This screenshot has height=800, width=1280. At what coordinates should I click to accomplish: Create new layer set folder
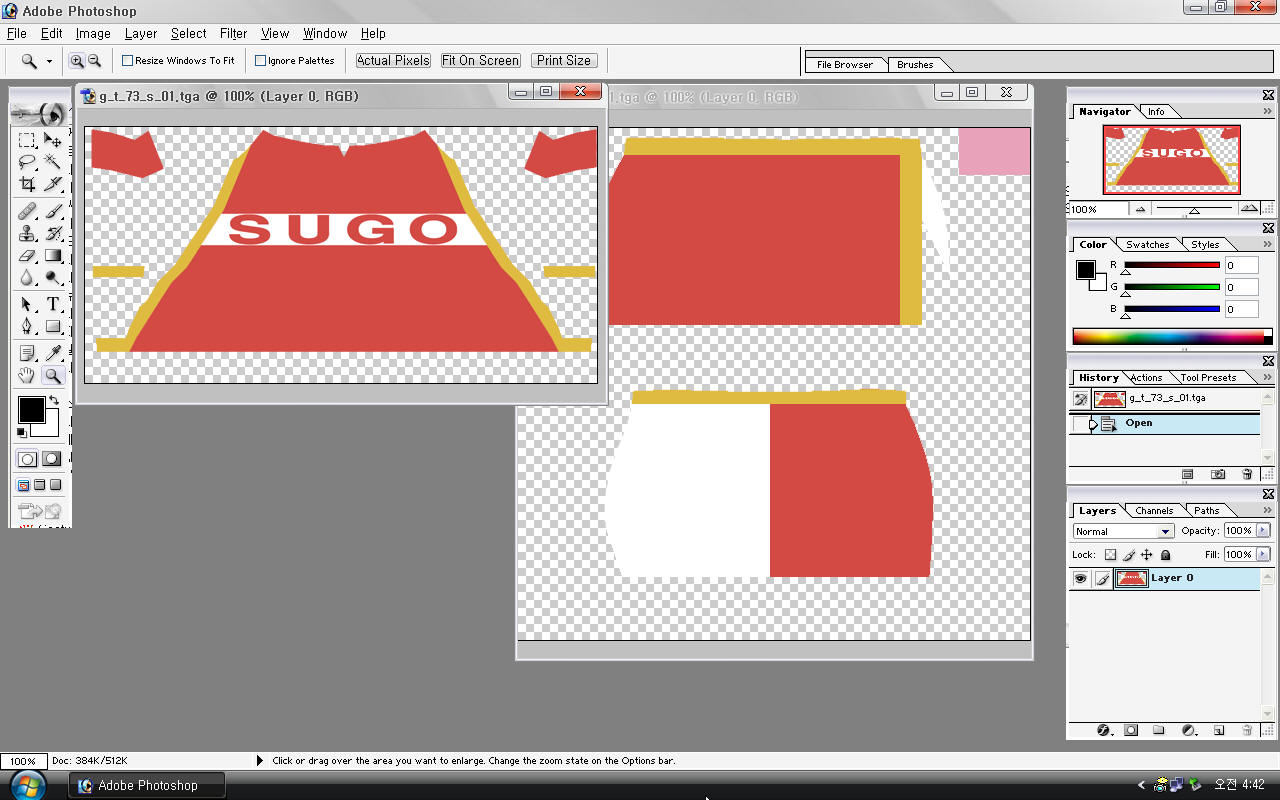coord(1159,730)
